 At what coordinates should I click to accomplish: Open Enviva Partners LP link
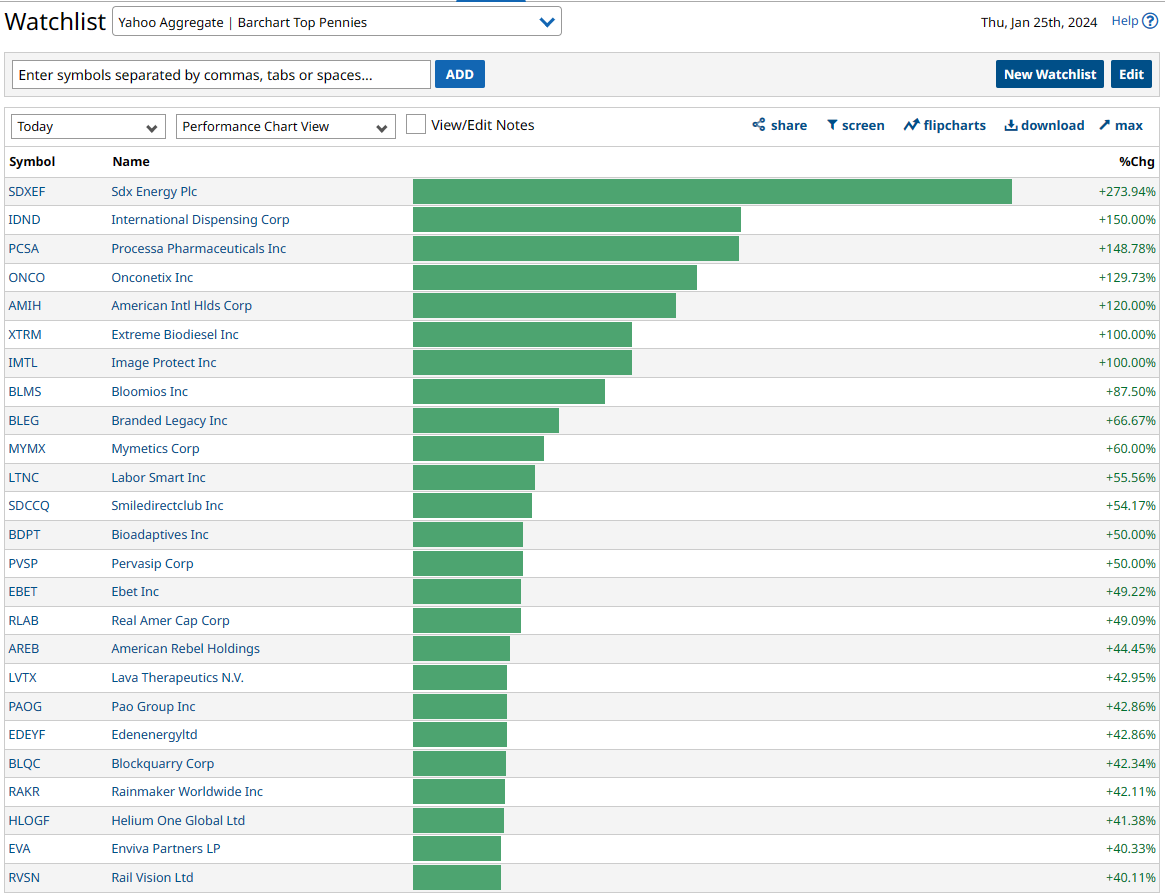[x=166, y=851]
